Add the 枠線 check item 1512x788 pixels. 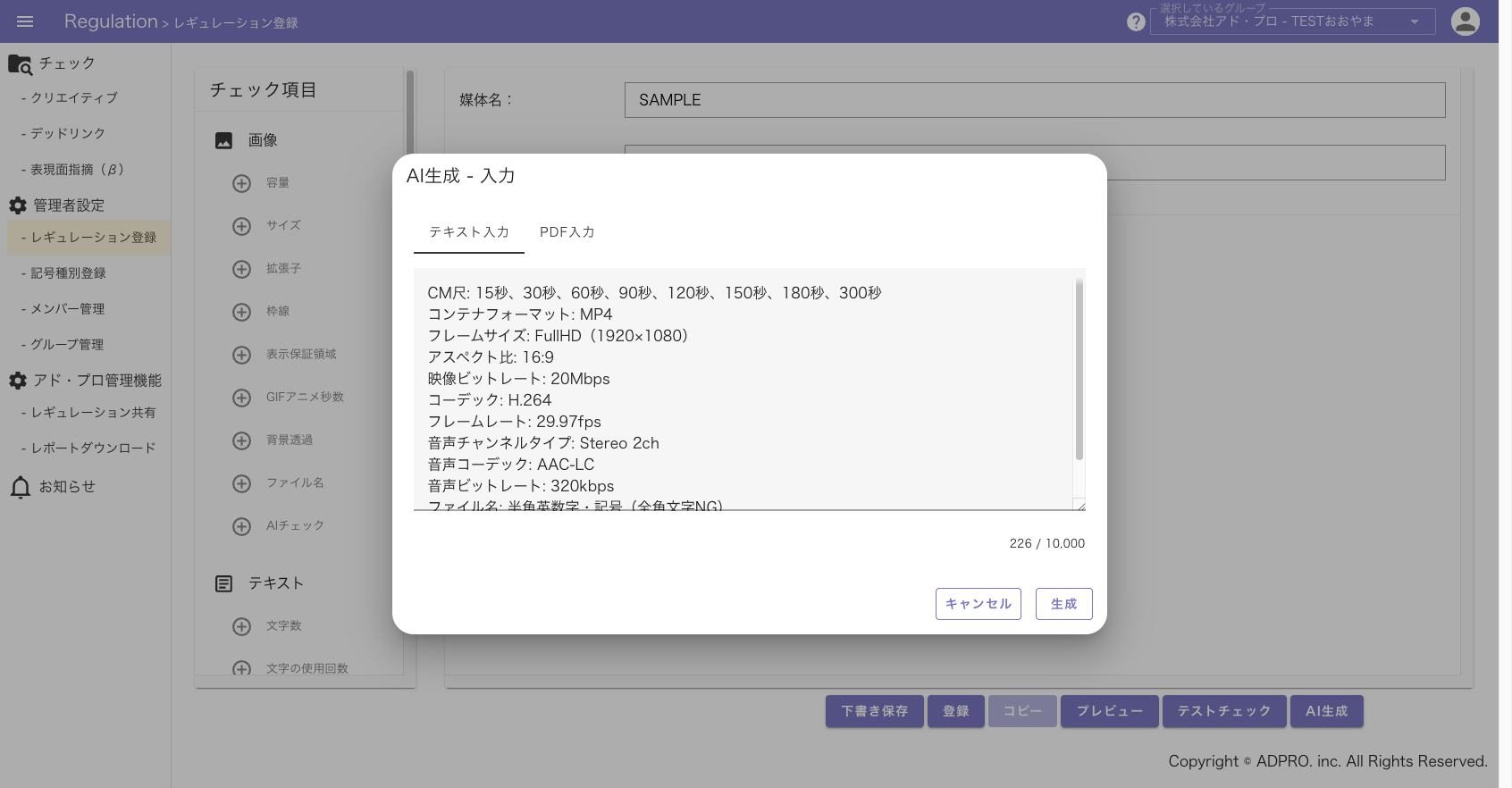[241, 312]
